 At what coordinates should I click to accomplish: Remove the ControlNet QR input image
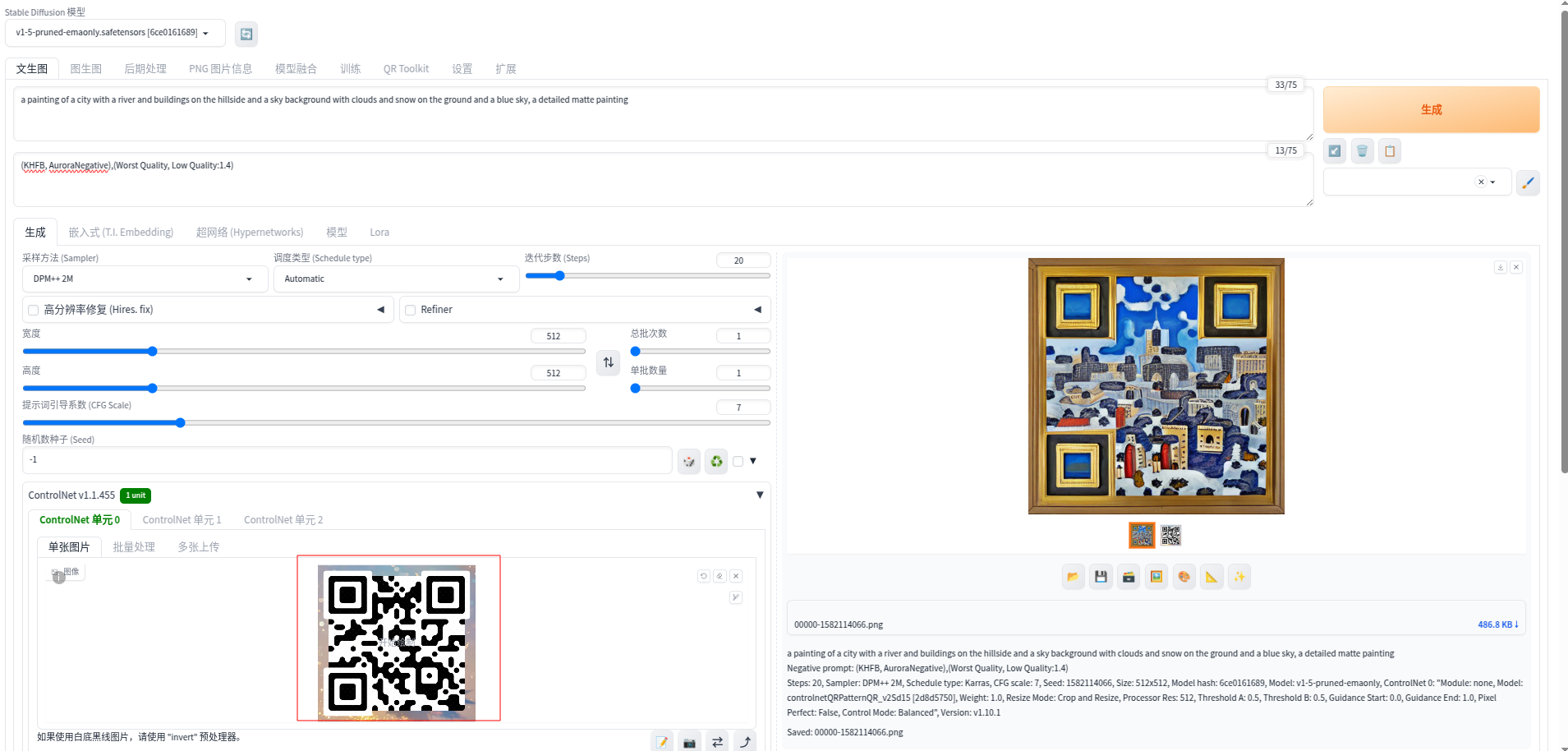click(736, 576)
